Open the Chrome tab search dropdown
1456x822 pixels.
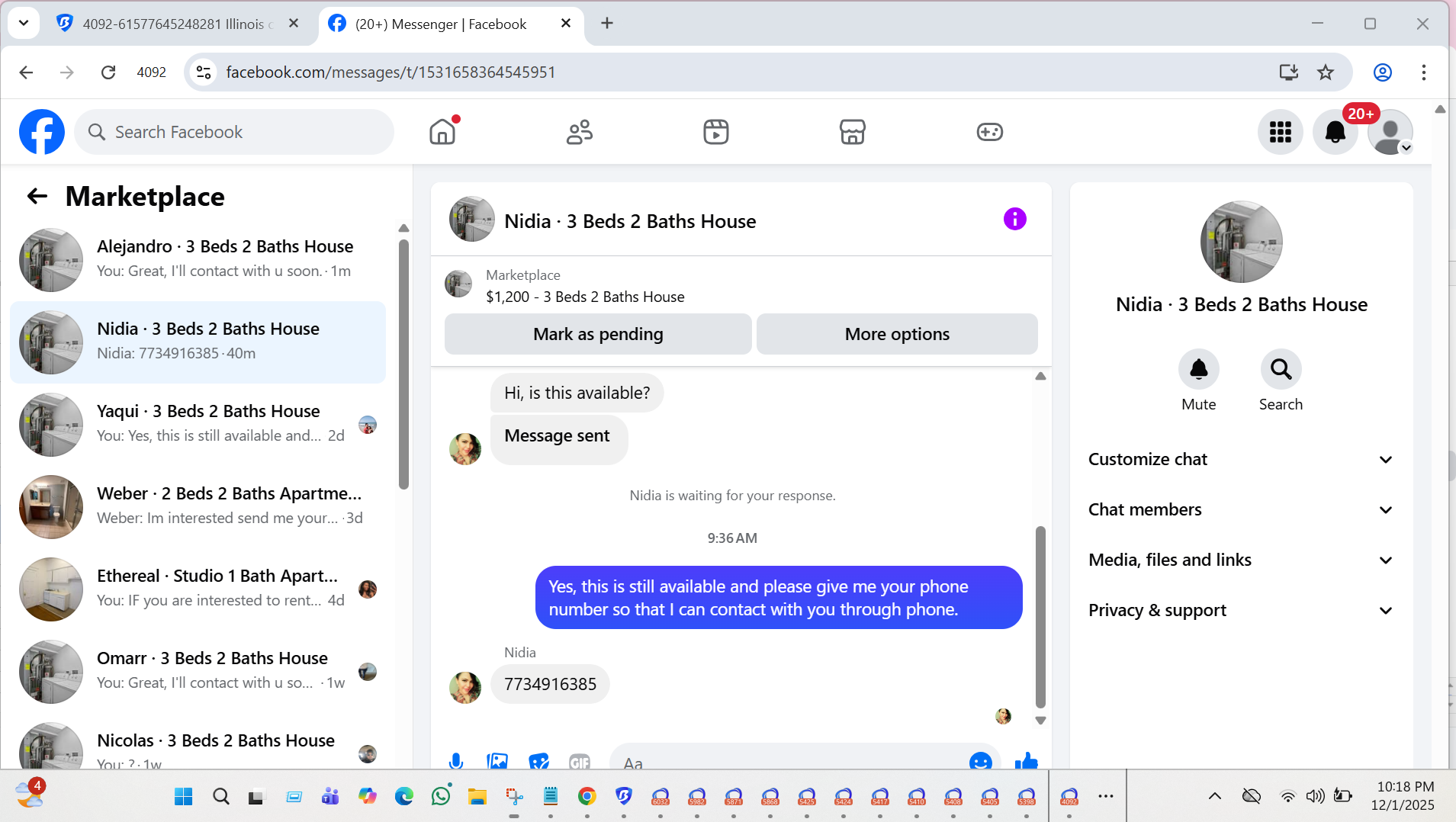click(24, 23)
